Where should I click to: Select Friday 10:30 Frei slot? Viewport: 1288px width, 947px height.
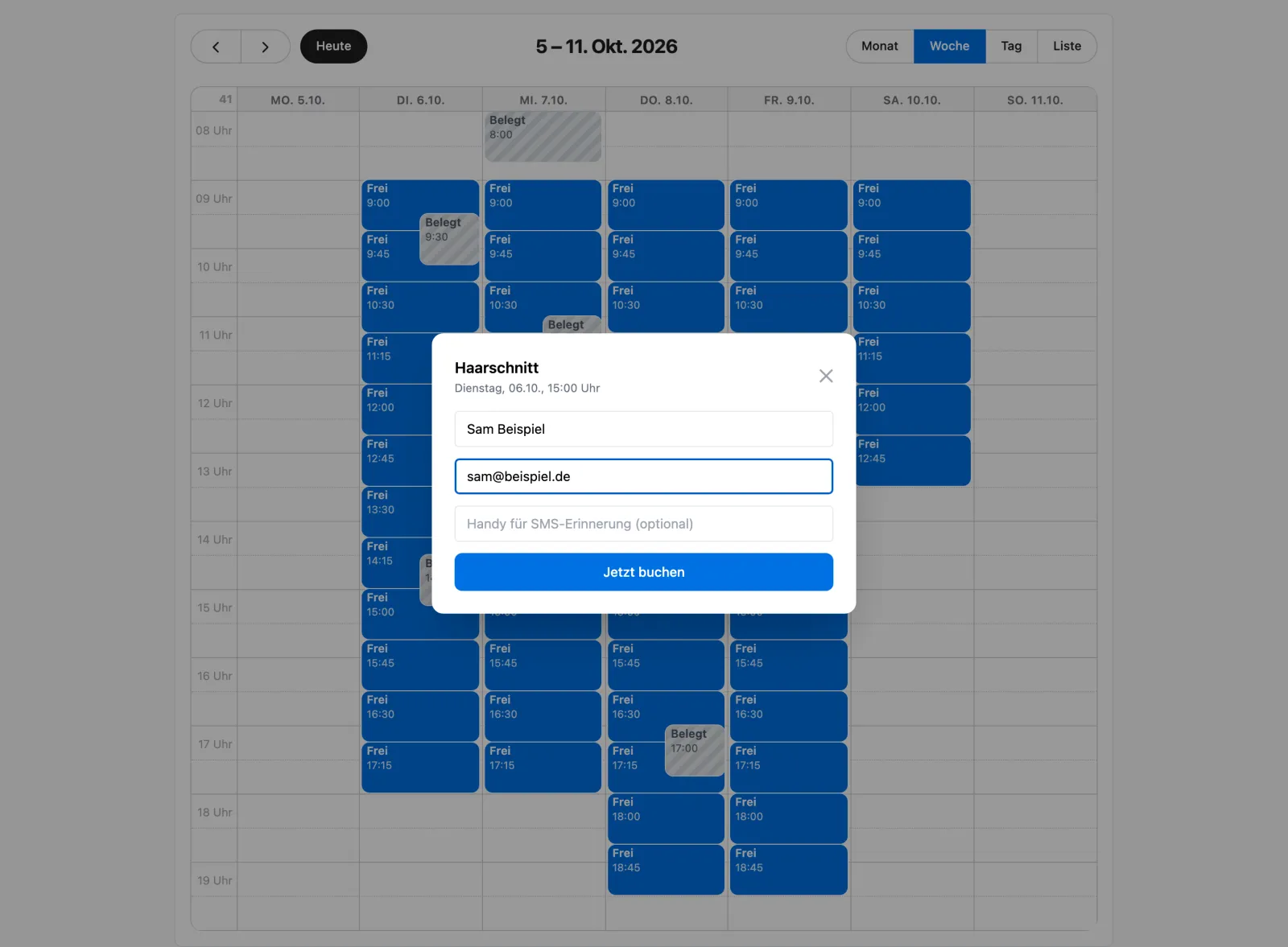pyautogui.click(x=789, y=307)
